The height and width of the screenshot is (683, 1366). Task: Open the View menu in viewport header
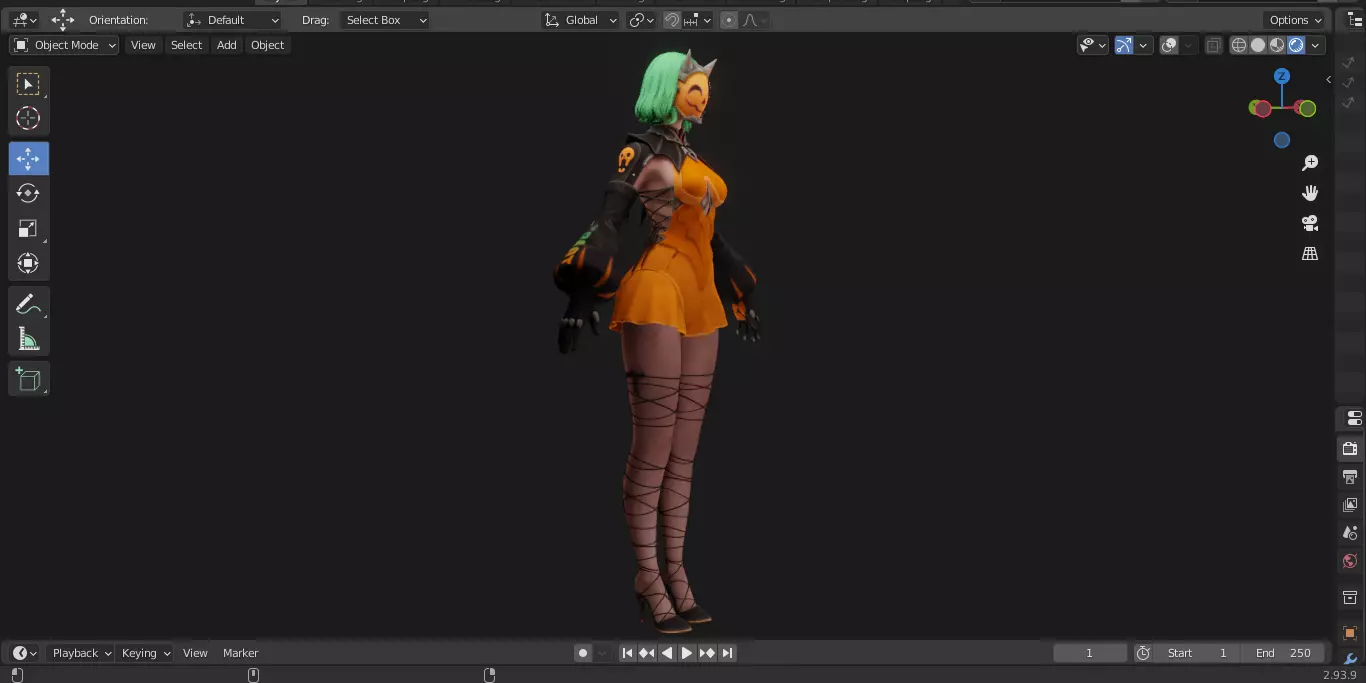click(x=143, y=45)
